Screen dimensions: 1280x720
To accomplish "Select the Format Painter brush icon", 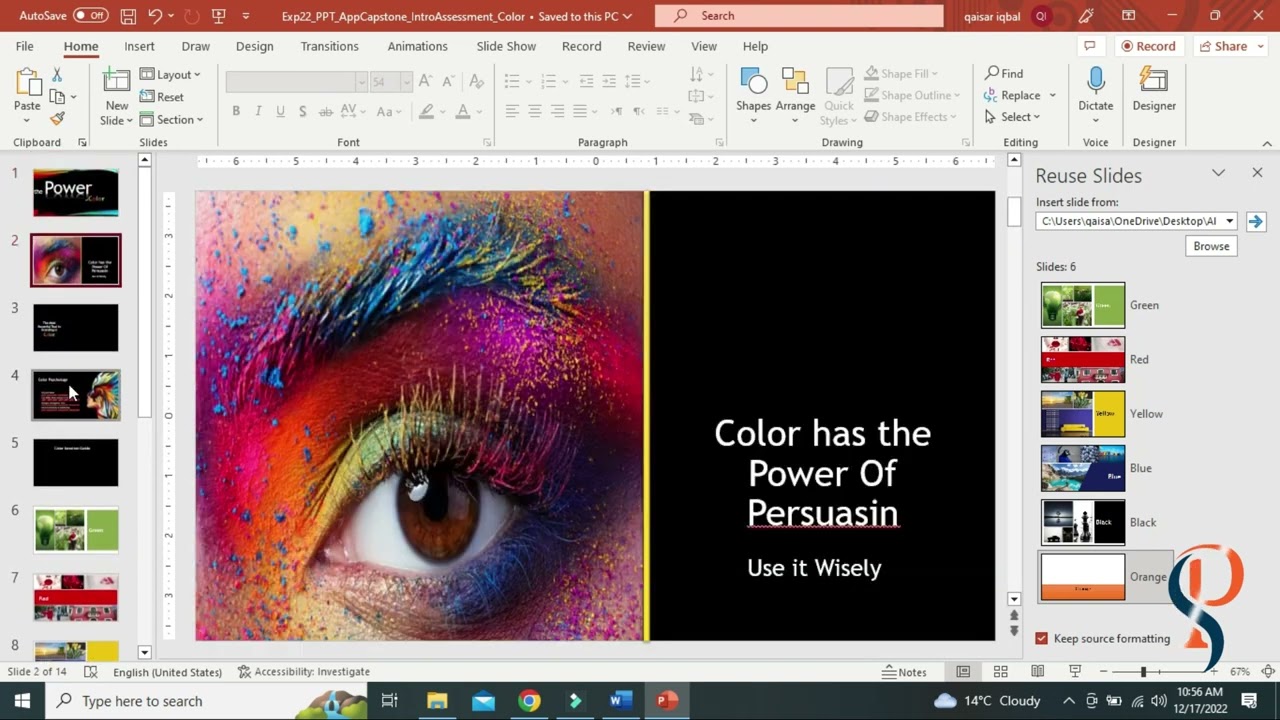I will pos(57,118).
